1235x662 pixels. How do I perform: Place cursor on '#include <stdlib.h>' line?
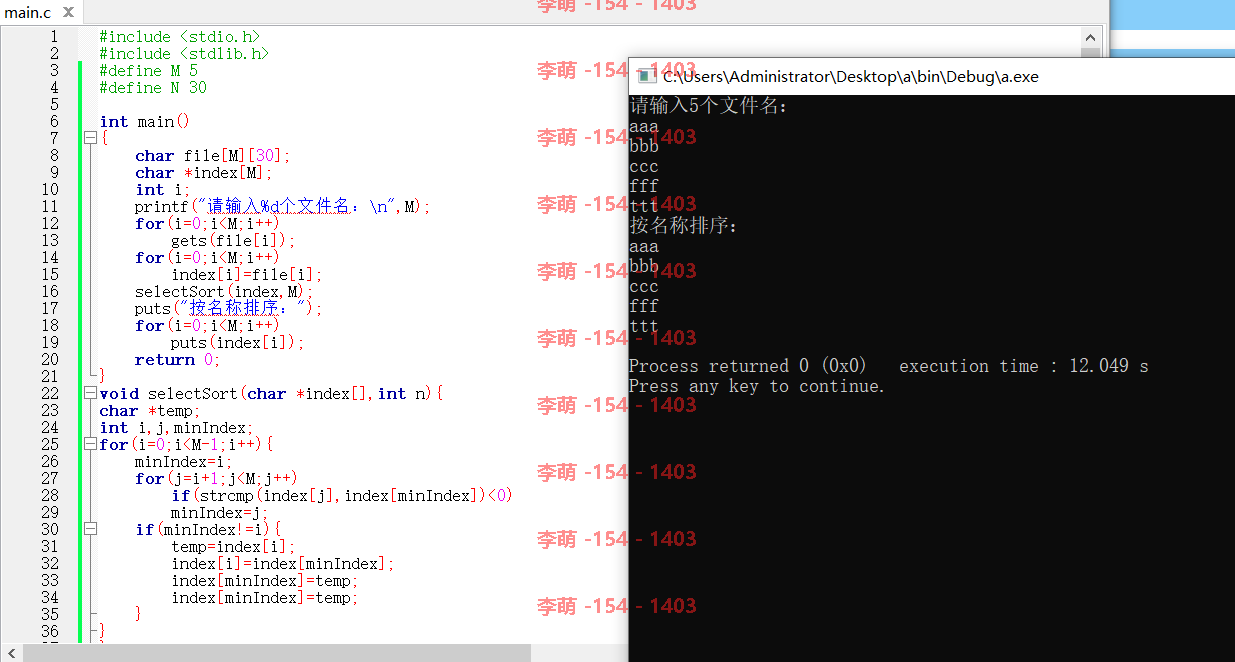pyautogui.click(x=184, y=54)
